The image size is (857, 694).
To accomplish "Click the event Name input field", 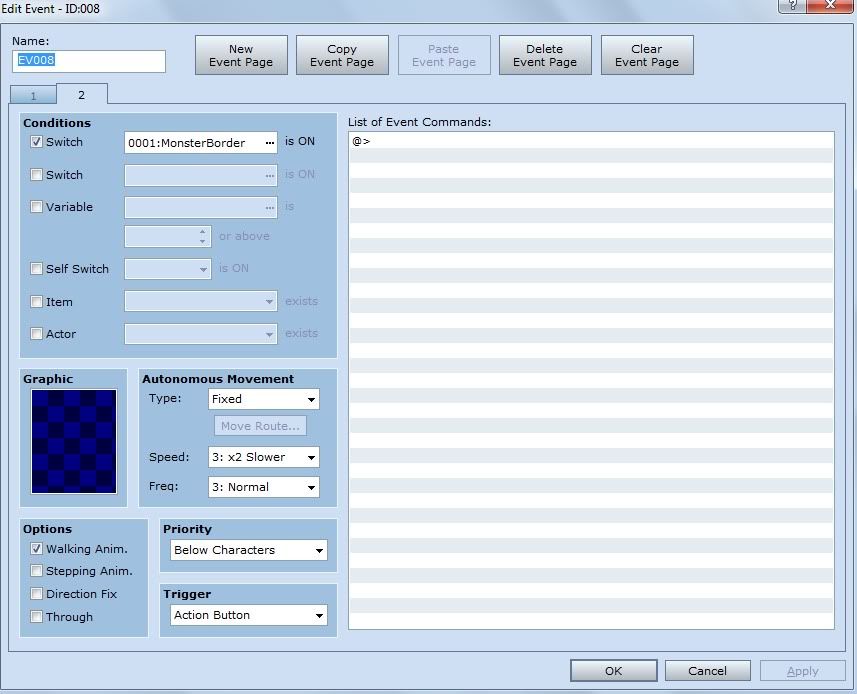I will click(x=89, y=61).
